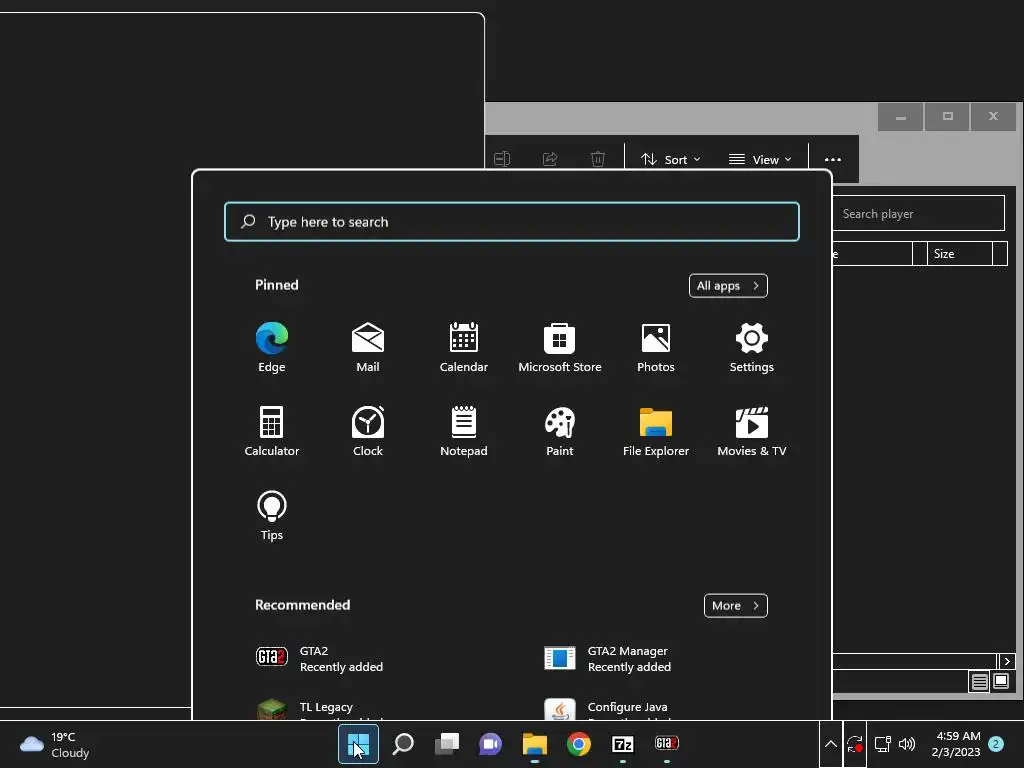Open Movies & TV
1024x768 pixels.
(x=752, y=431)
